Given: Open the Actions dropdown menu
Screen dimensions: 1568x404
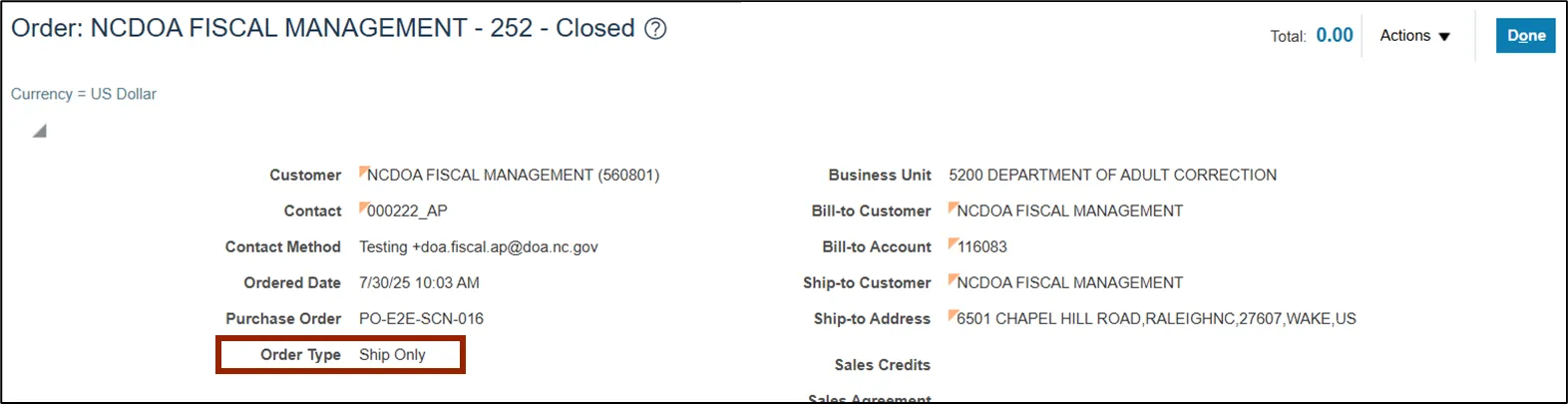Looking at the screenshot, I should 1414,36.
